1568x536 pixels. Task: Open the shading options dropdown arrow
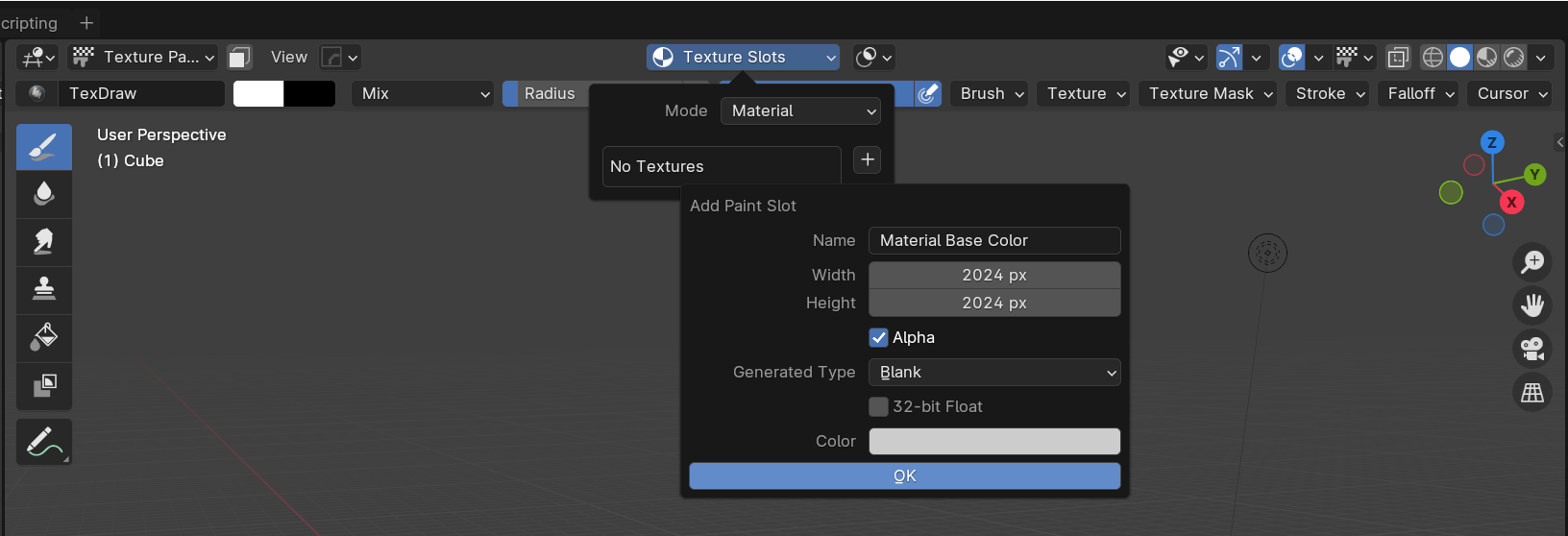pos(1541,58)
